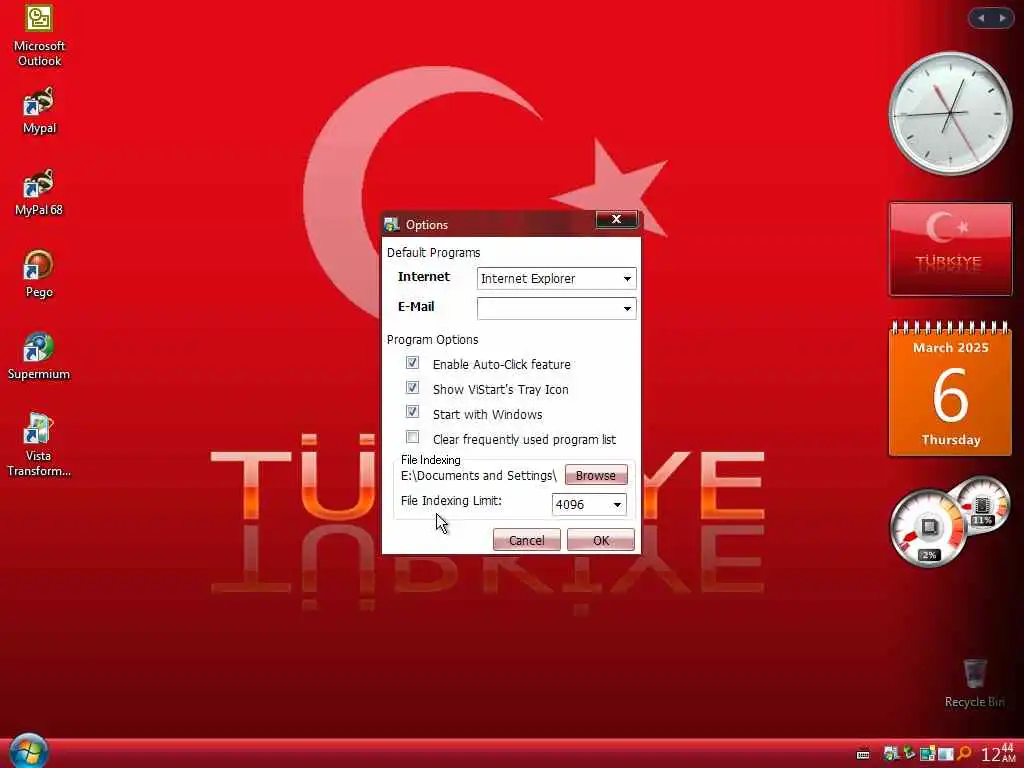Click the TÜRKİYE flag slideshow gadget

coord(950,249)
